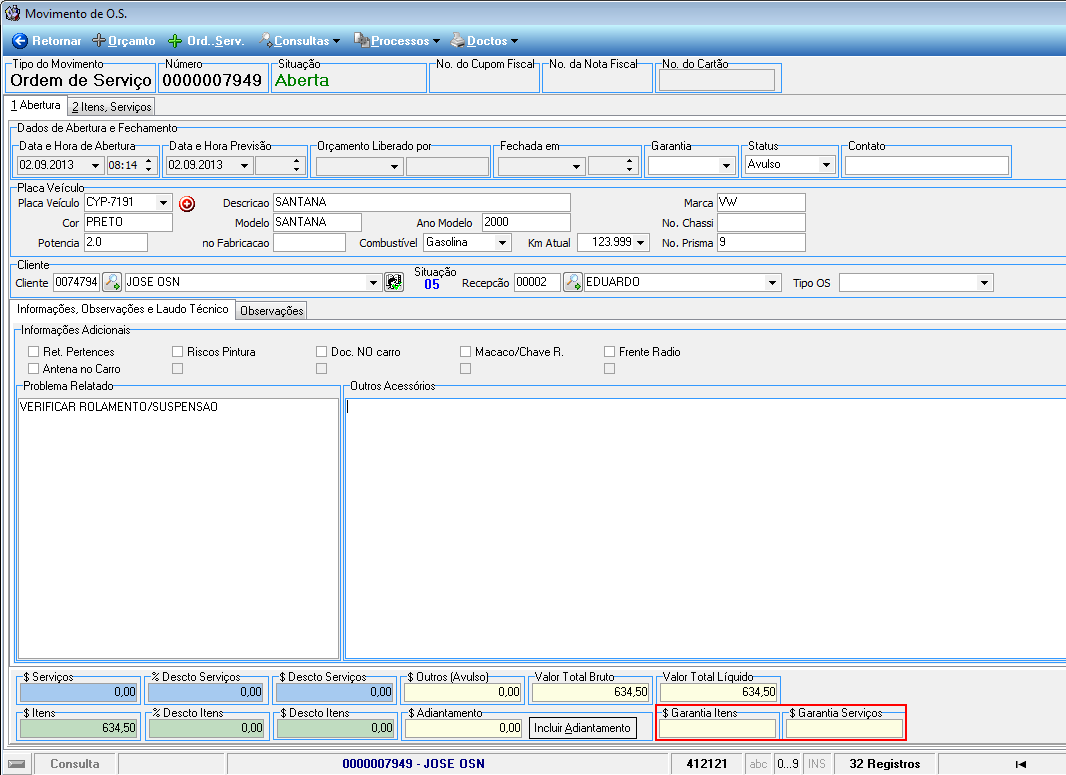The width and height of the screenshot is (1066, 775).
Task: Click the % Descto Itens field
Action: tap(207, 728)
